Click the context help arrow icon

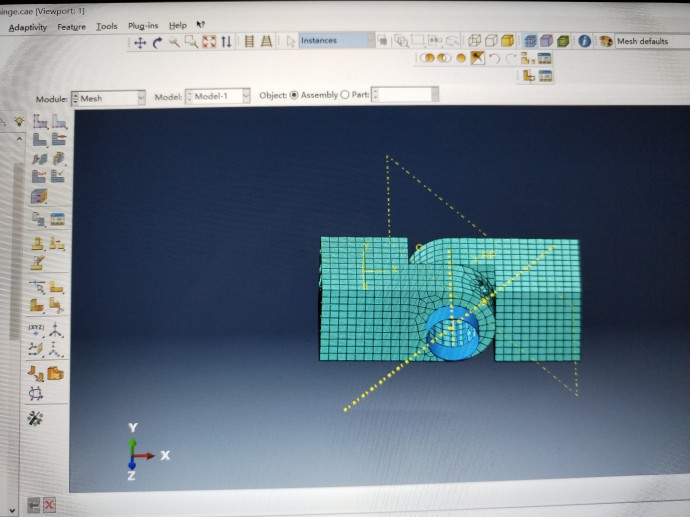(x=201, y=25)
